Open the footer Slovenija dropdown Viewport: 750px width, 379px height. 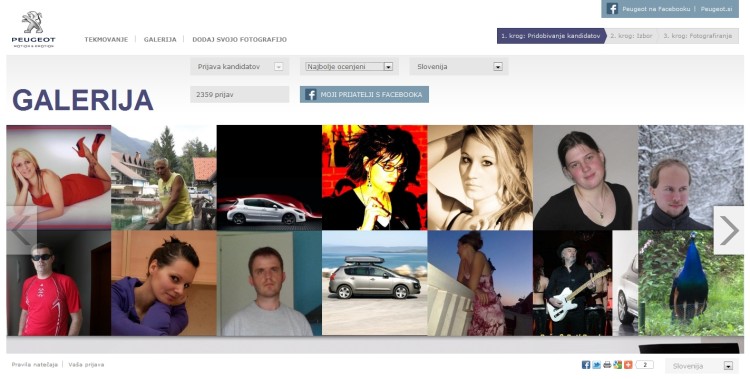pyautogui.click(x=702, y=366)
